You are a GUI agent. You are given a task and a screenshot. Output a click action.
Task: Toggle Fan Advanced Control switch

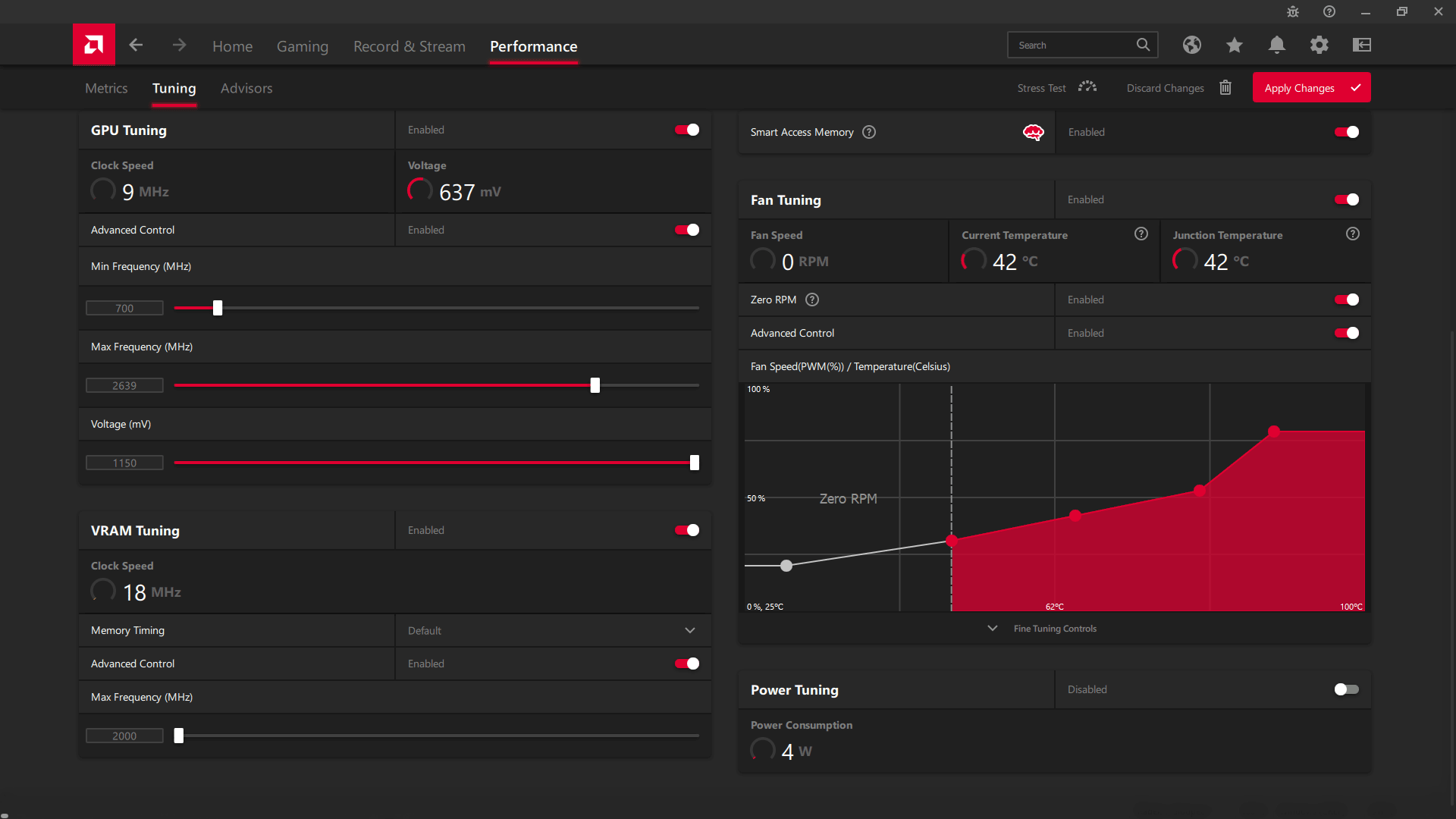click(1347, 333)
